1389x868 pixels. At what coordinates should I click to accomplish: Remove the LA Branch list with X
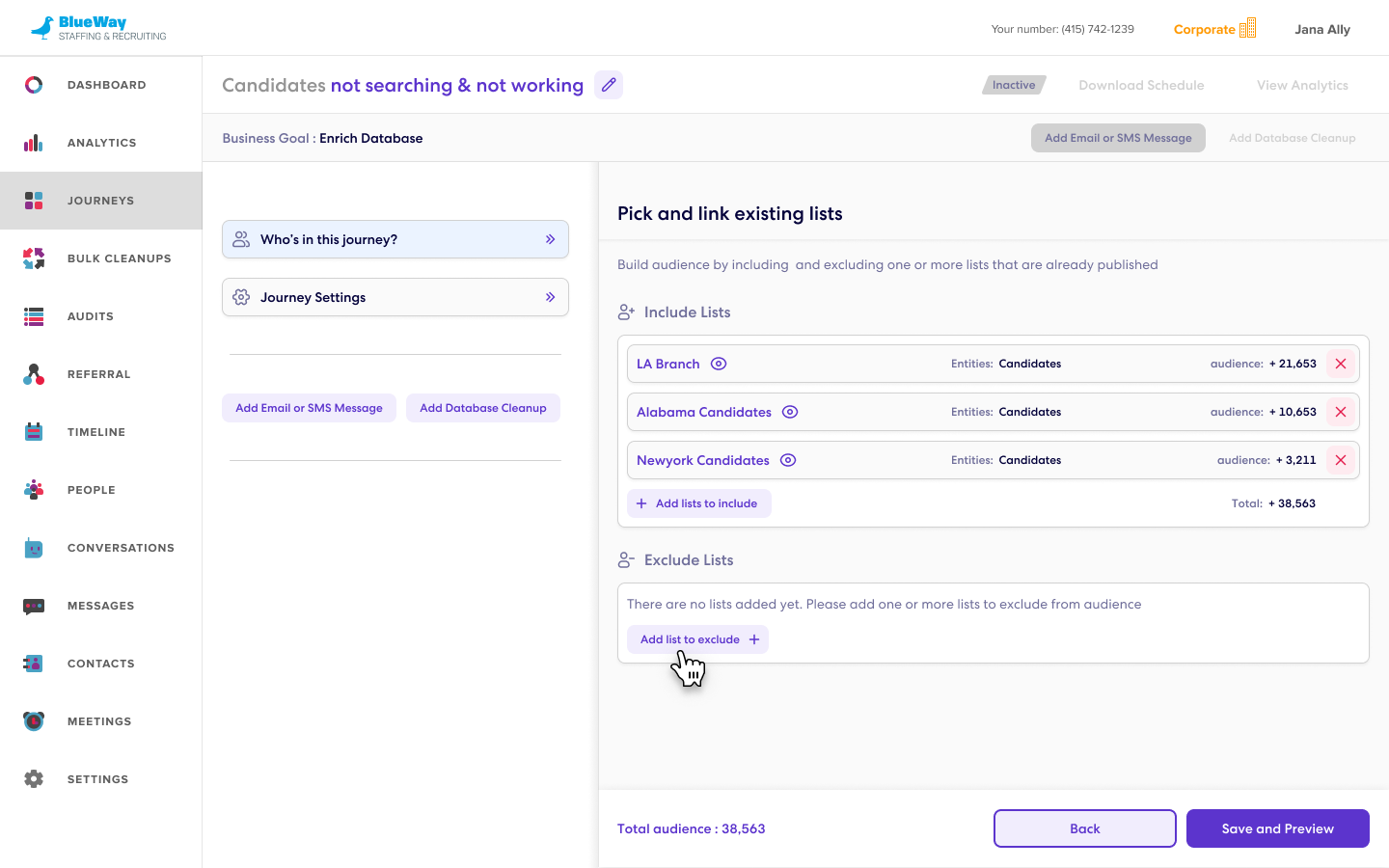coord(1341,364)
